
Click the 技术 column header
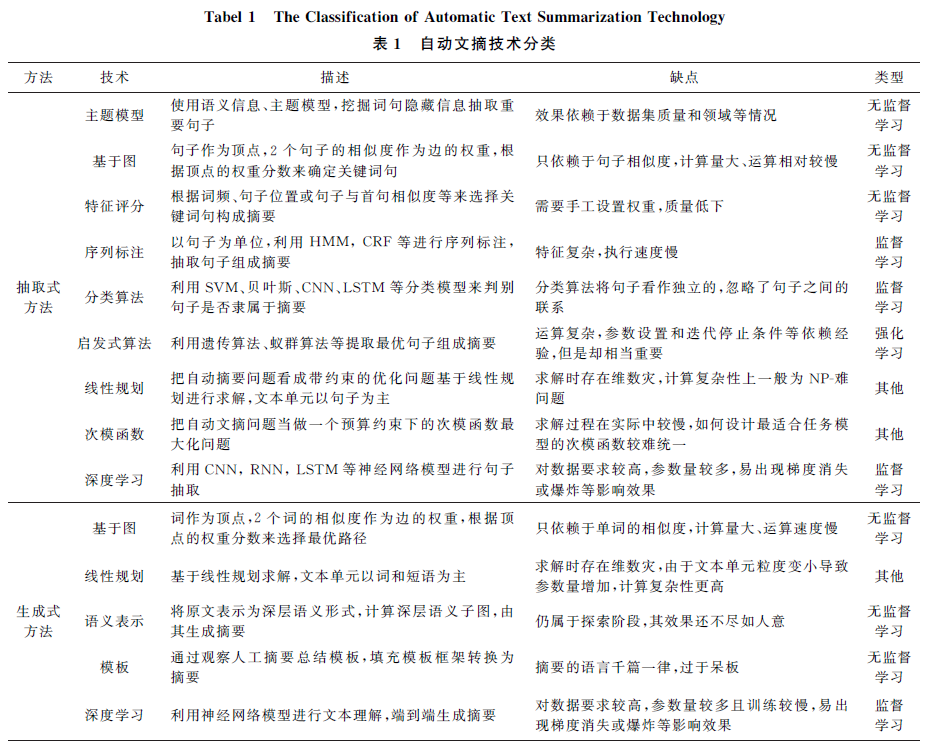115,78
